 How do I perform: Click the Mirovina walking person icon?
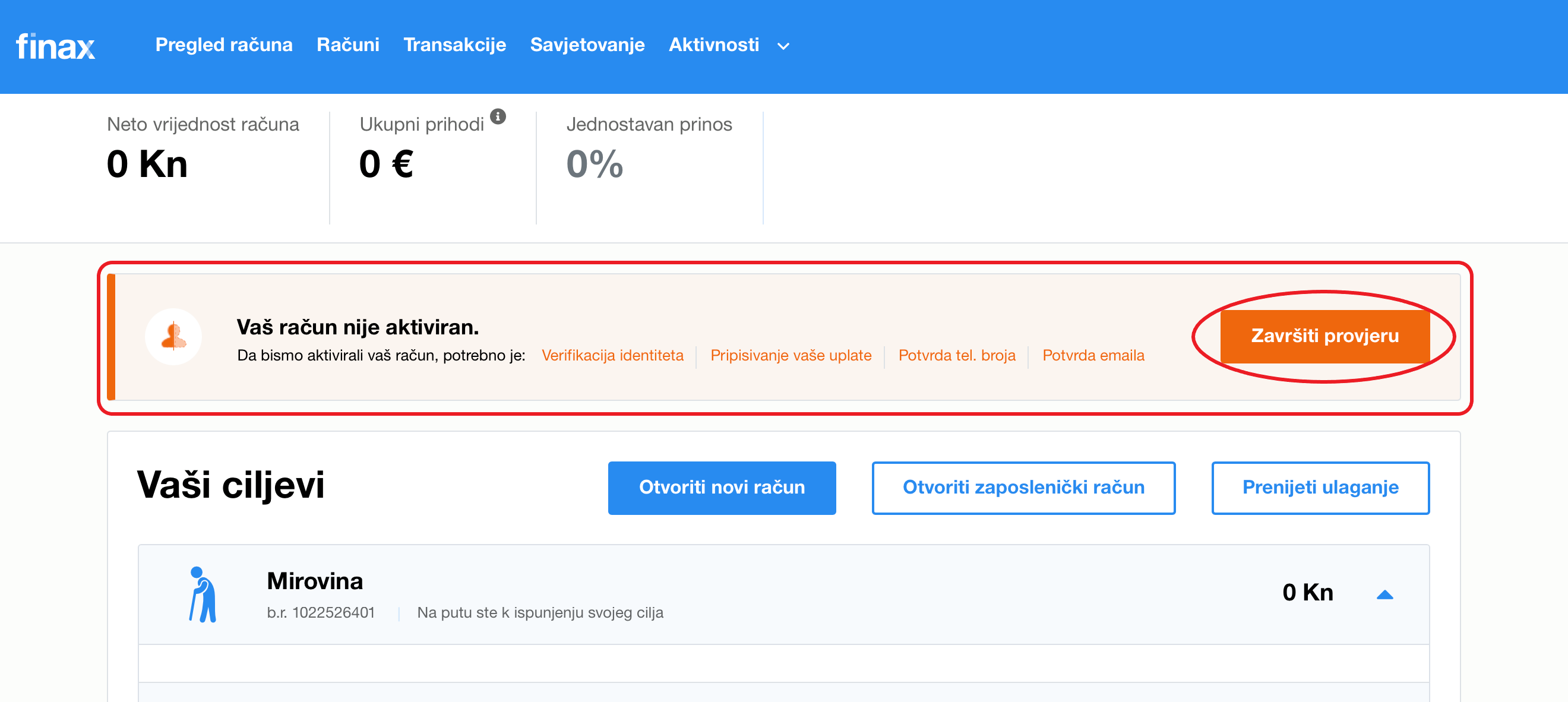pyautogui.click(x=203, y=595)
